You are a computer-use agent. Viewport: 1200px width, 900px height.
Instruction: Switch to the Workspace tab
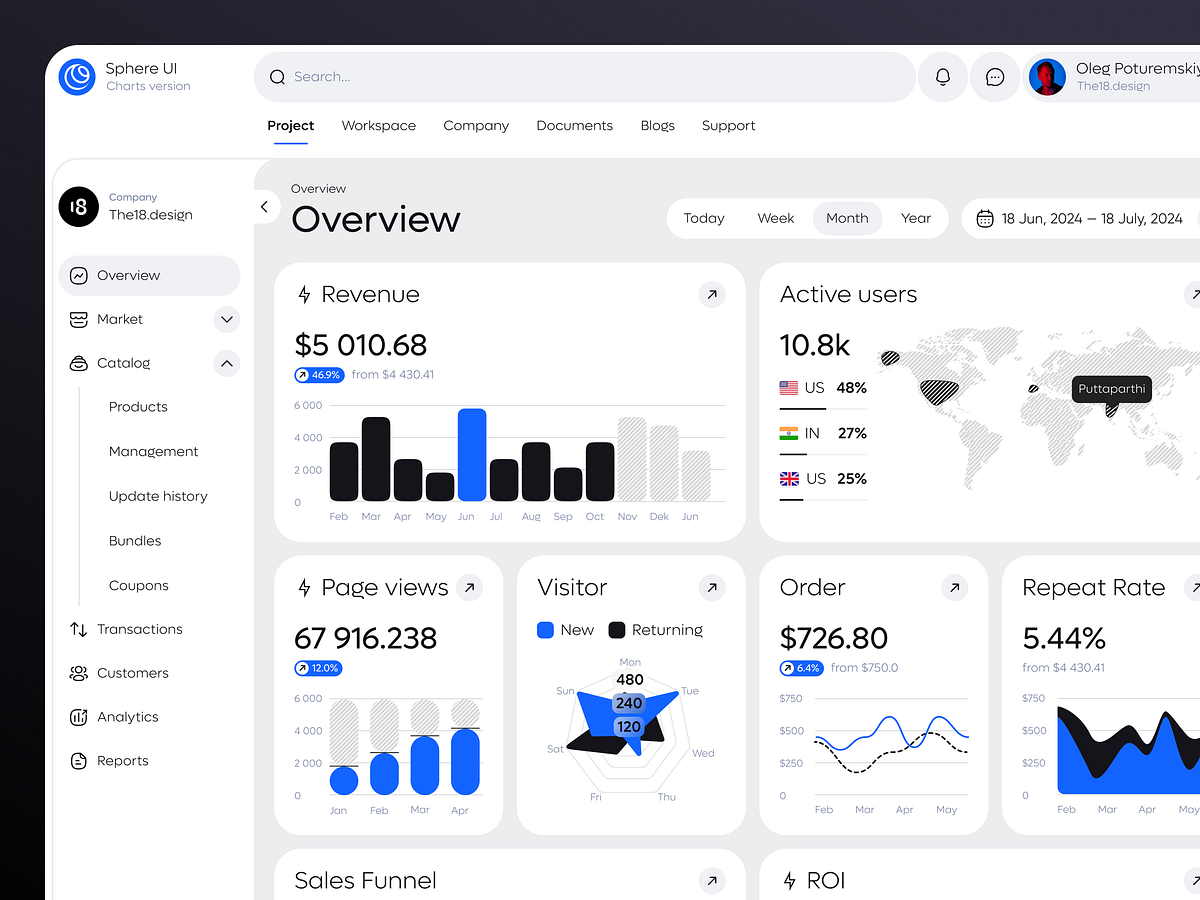coord(378,125)
